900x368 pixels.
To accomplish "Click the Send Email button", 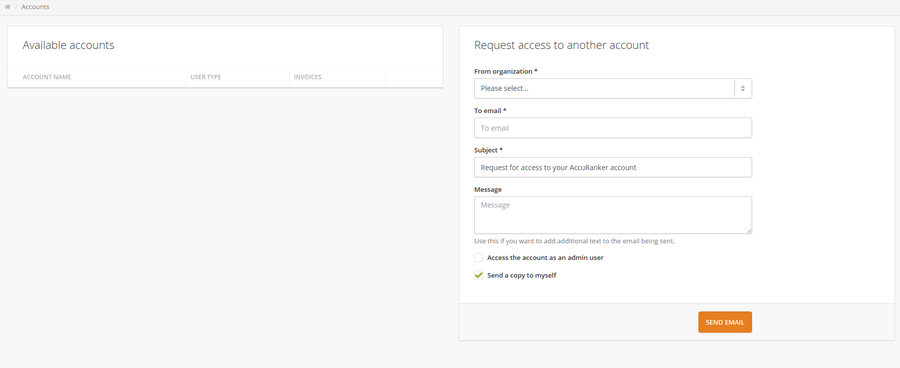I will tap(725, 322).
